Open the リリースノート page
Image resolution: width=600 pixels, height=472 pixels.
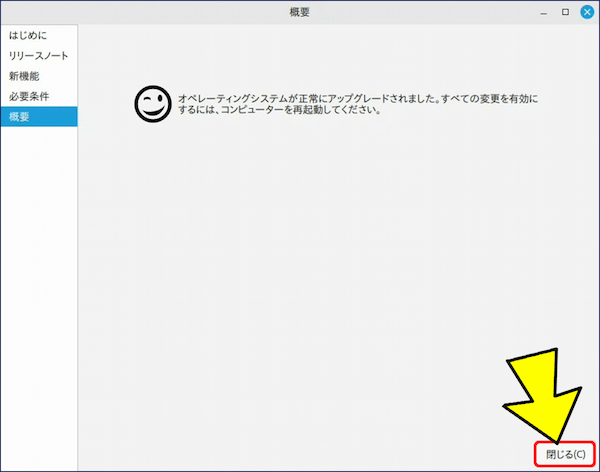39,56
